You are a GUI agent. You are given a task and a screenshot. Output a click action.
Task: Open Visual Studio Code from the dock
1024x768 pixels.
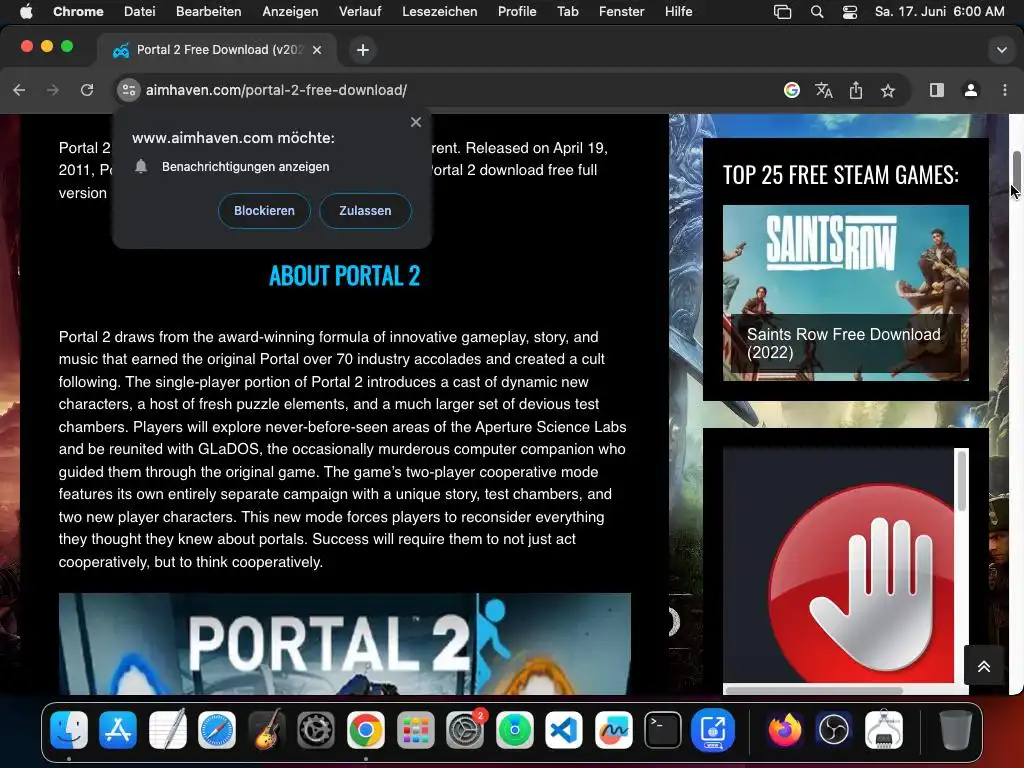(x=564, y=729)
